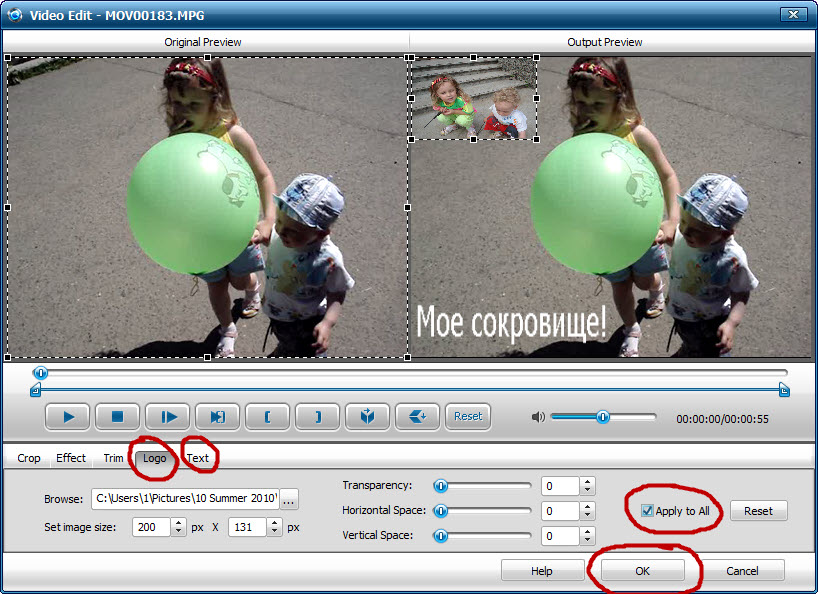Step forward one frame

point(167,417)
